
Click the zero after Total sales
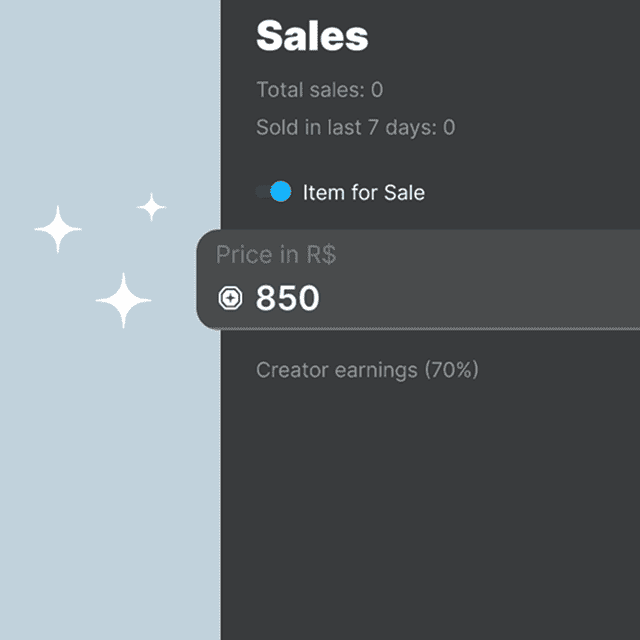click(x=377, y=90)
